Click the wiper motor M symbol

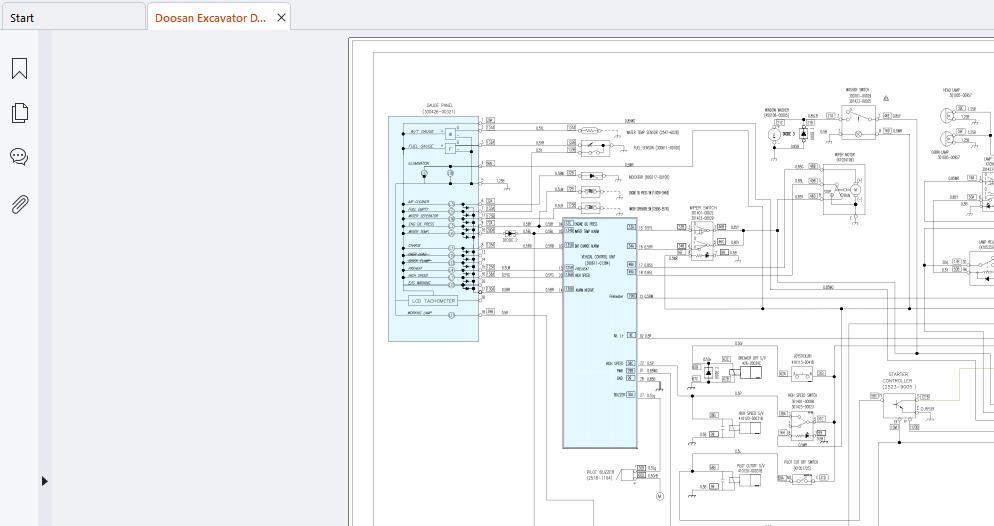(x=855, y=189)
